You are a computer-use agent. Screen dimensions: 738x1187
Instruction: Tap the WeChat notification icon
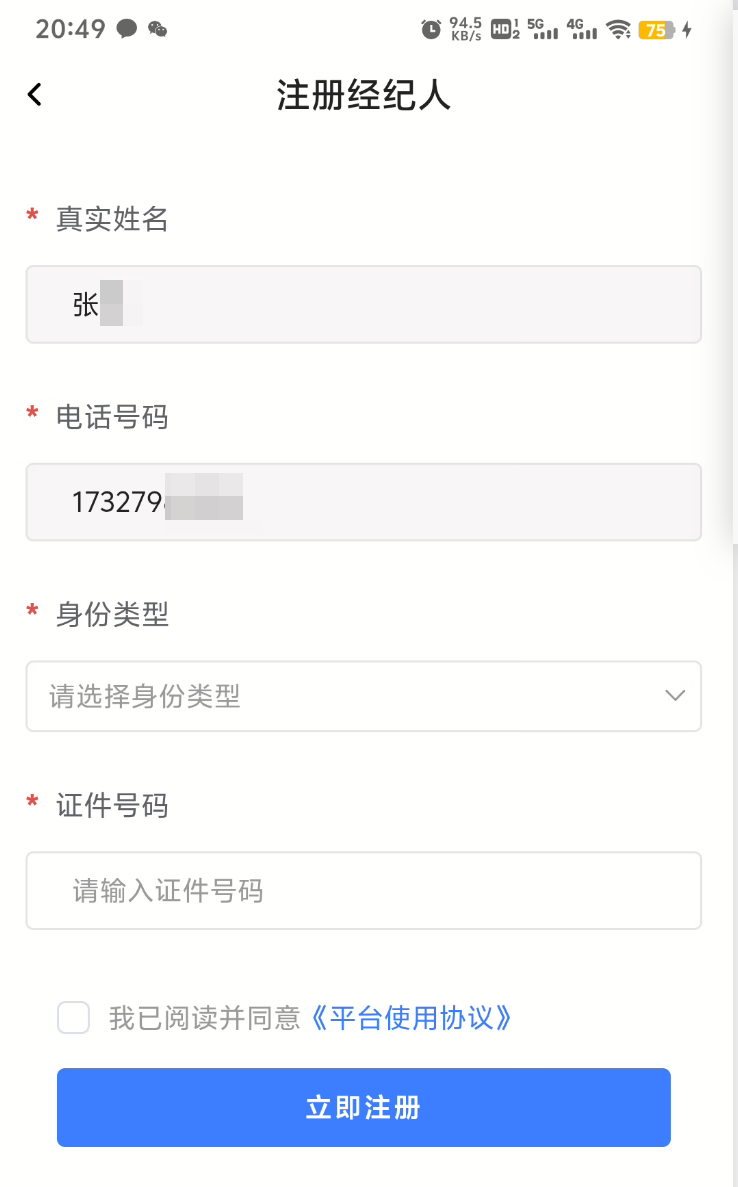click(x=158, y=29)
